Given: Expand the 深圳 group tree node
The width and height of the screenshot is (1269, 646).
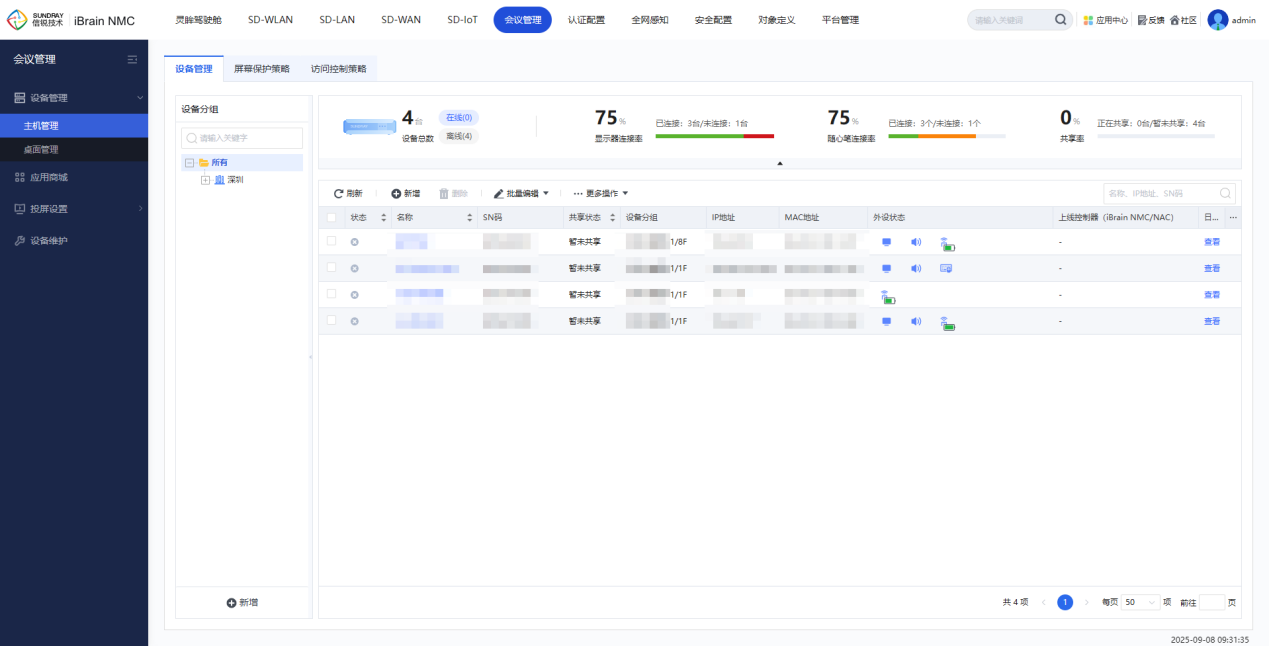Looking at the screenshot, I should 206,180.
